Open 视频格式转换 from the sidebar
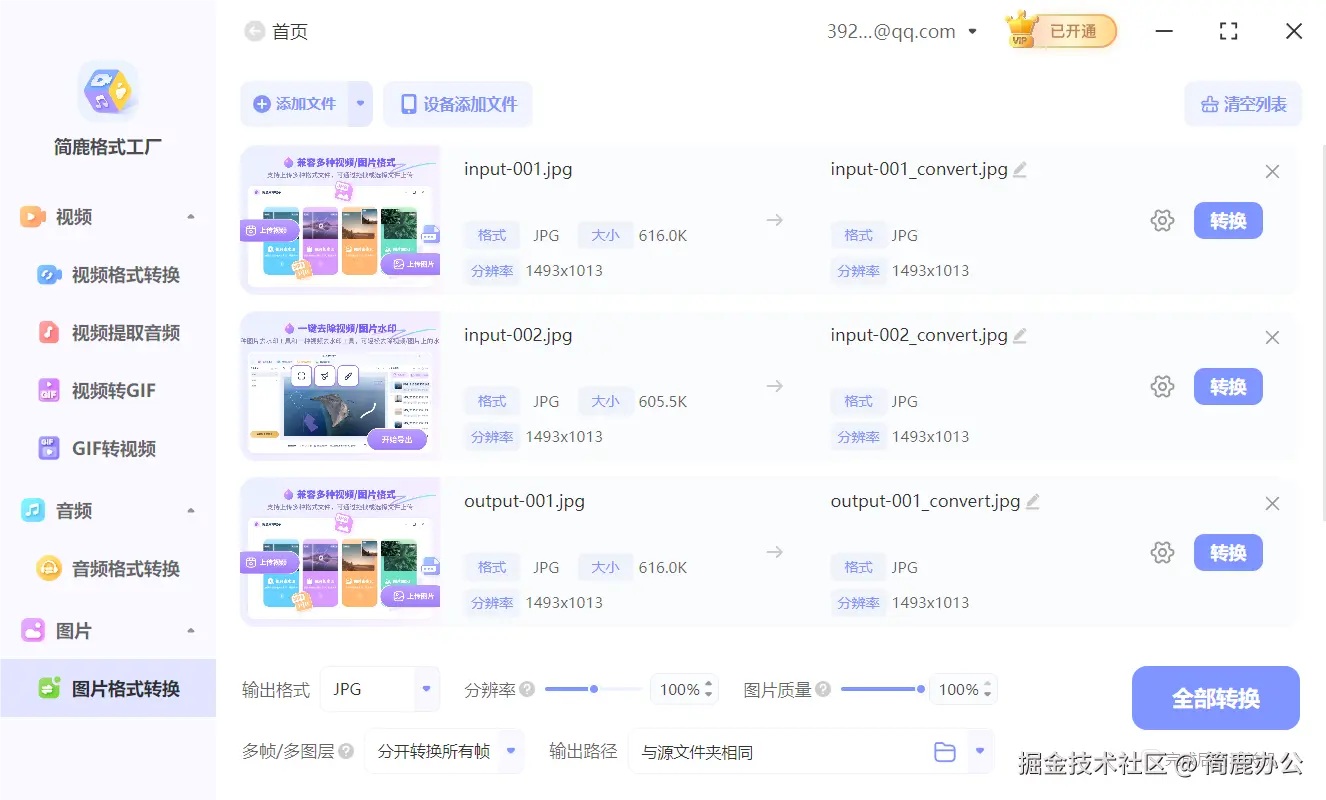This screenshot has height=800, width=1326. pos(109,274)
